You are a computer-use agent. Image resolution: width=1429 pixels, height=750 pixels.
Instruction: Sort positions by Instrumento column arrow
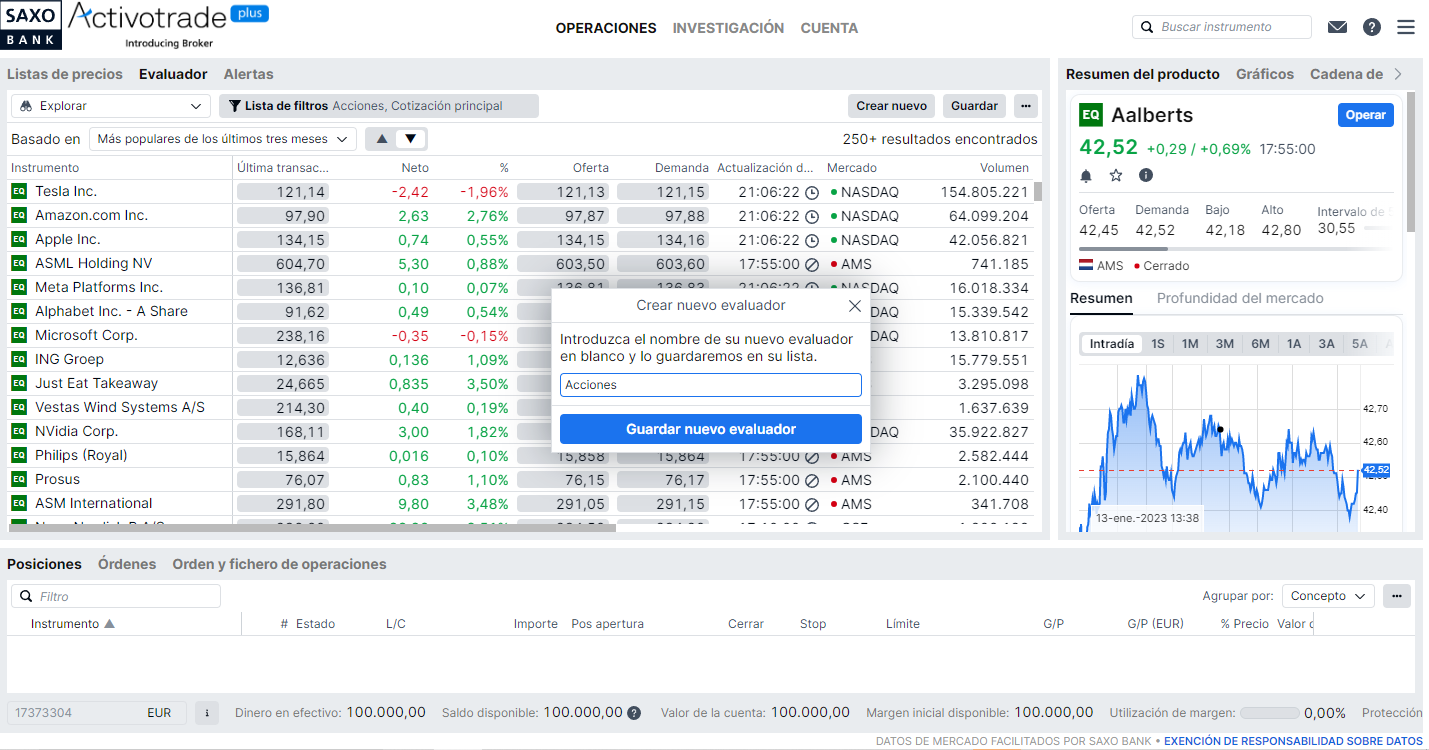[x=110, y=624]
